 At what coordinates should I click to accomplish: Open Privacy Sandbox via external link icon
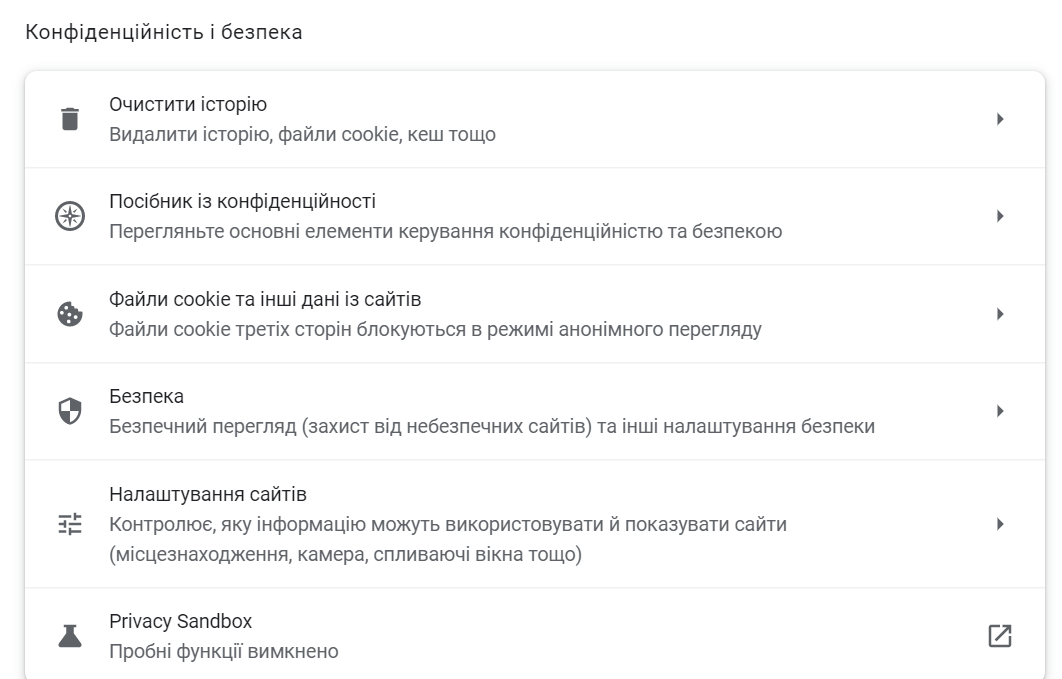[1000, 636]
